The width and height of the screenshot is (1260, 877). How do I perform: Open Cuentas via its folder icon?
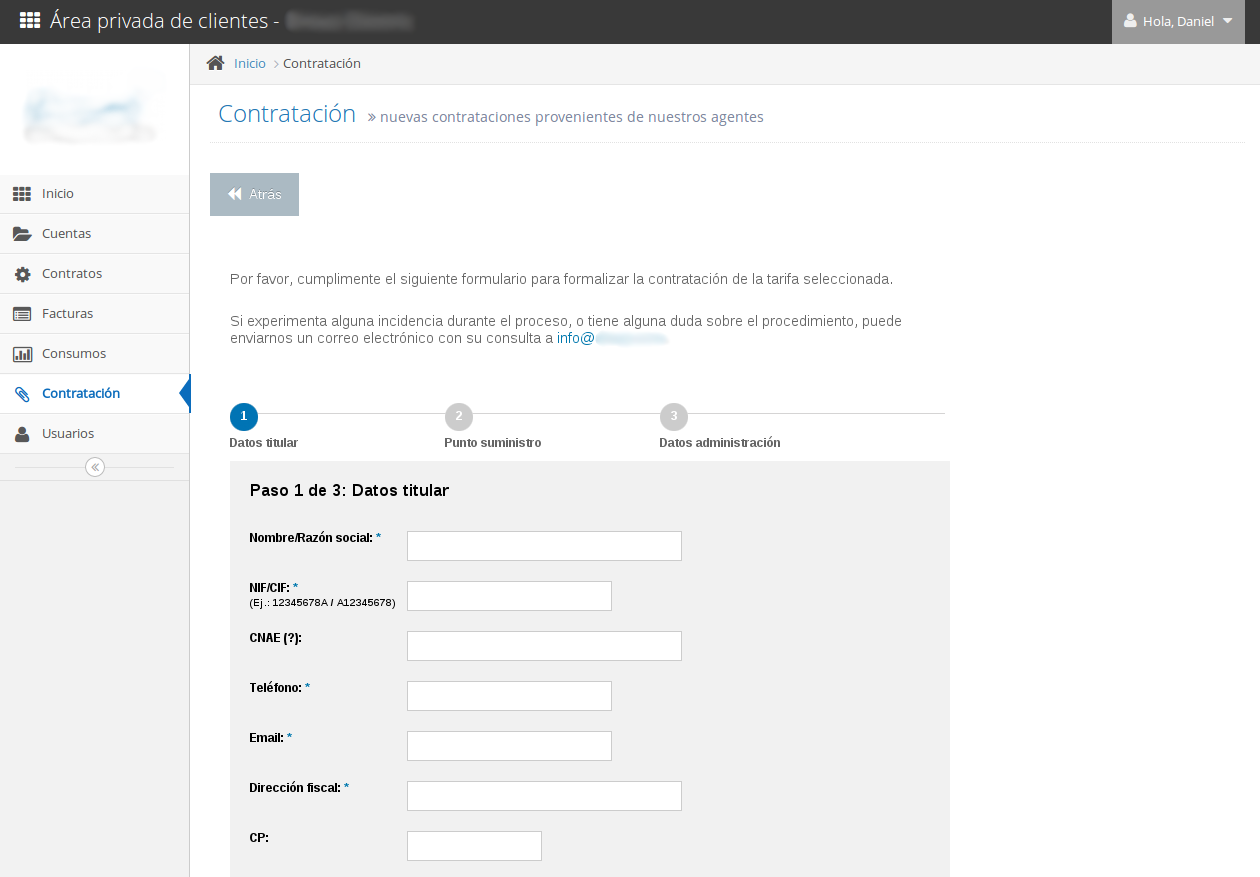(x=22, y=233)
